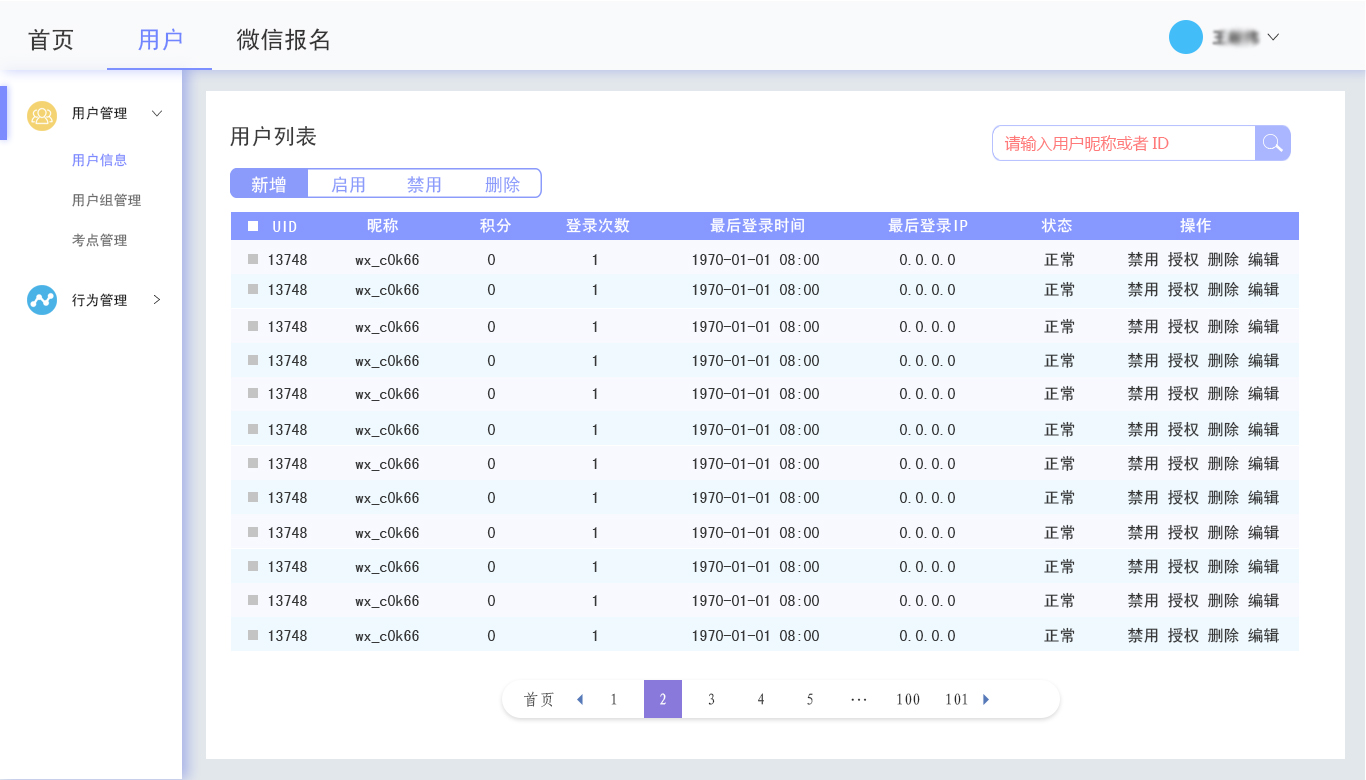
Task: Switch to the 首页 top tab
Action: [x=51, y=40]
